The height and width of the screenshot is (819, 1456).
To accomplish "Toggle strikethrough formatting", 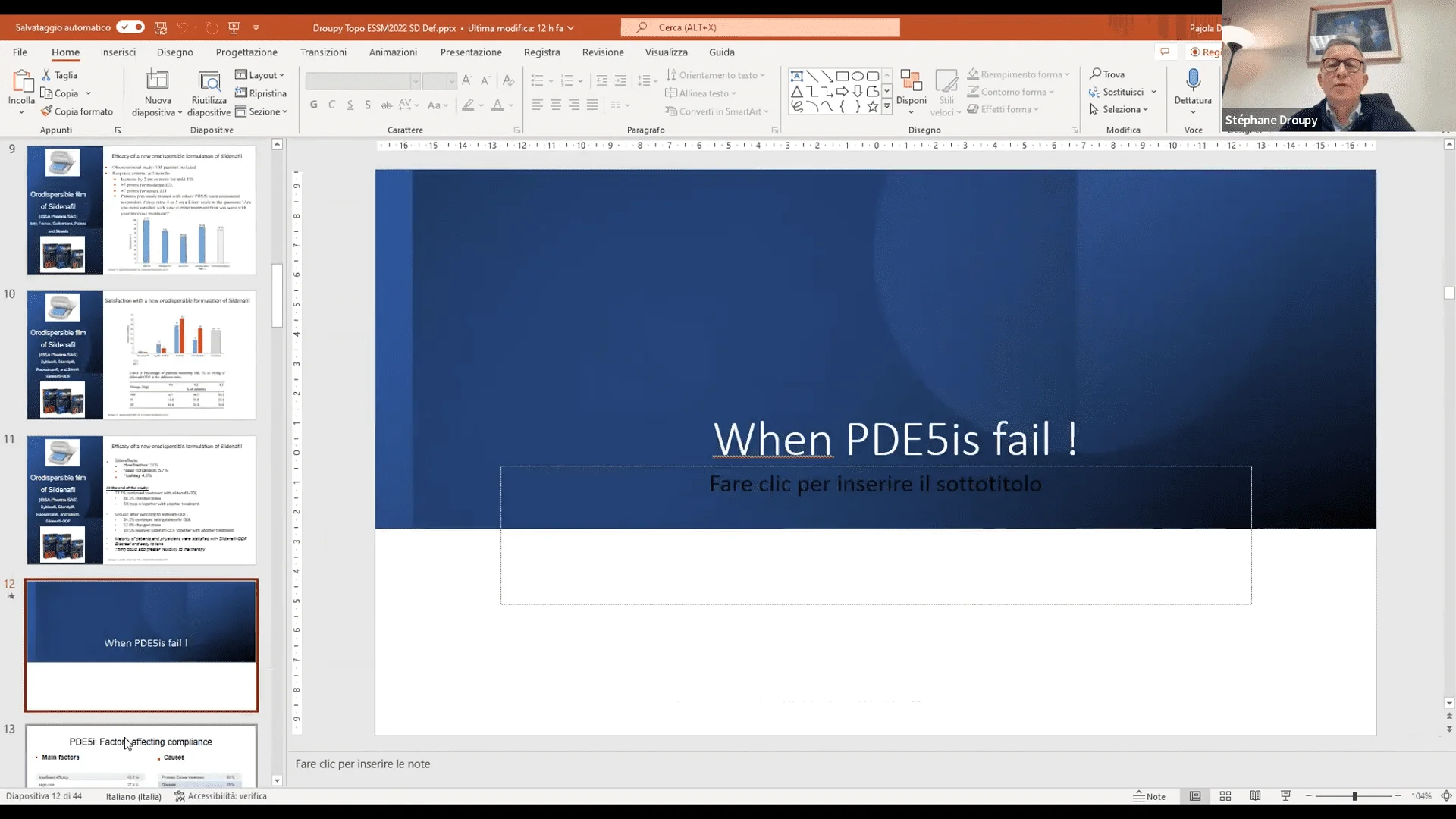I will tap(386, 105).
